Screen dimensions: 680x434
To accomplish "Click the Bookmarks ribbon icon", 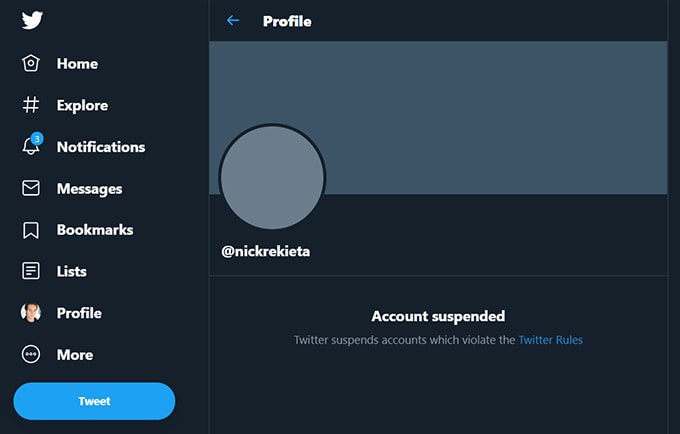I will point(31,230).
